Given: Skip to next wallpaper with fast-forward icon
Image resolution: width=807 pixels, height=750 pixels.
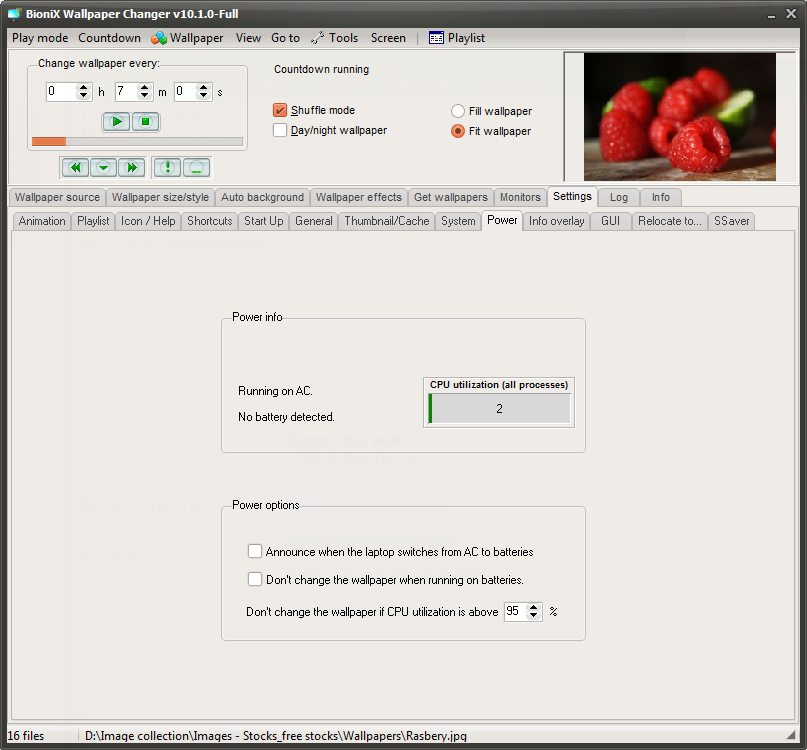Looking at the screenshot, I should 132,167.
